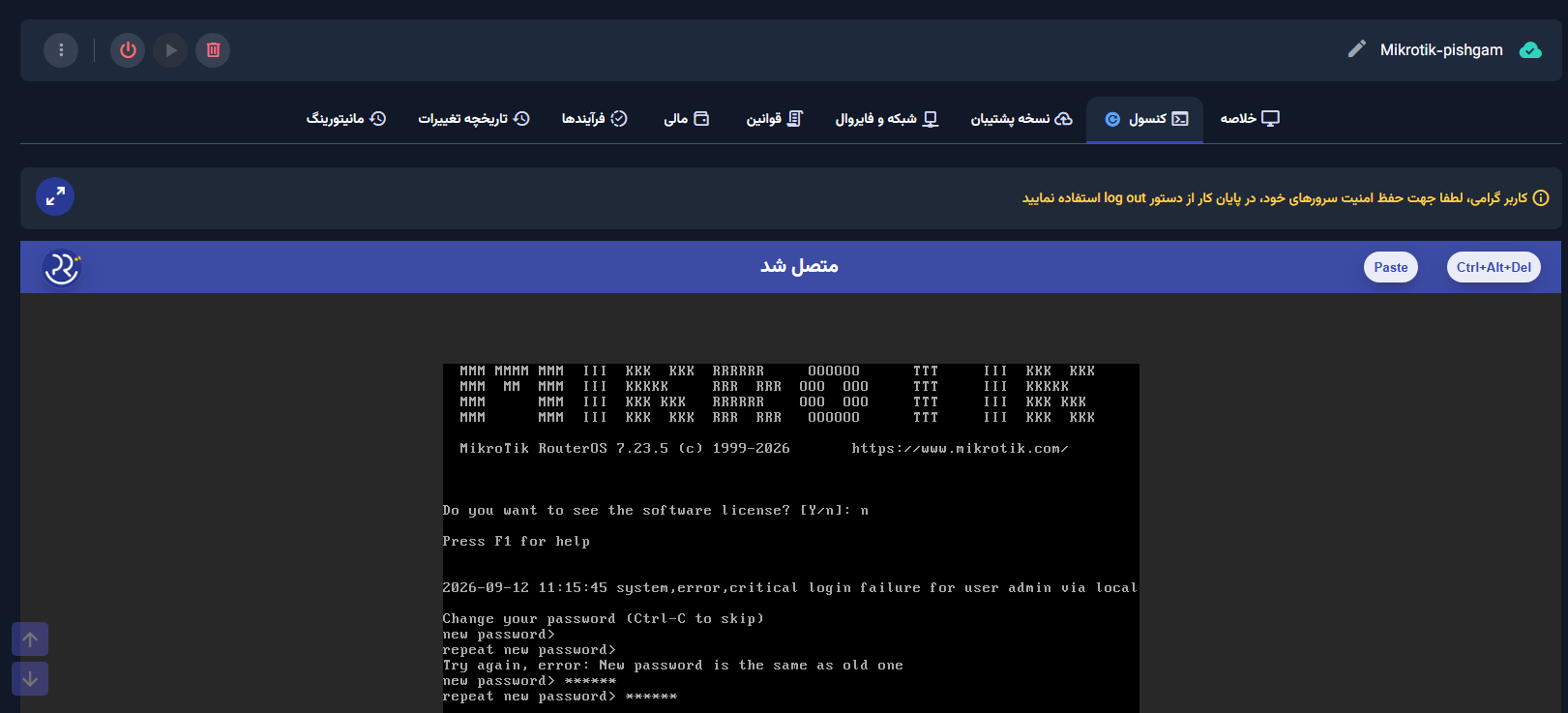Click the software license prompt line
This screenshot has width=1568, height=713.
pyautogui.click(x=656, y=511)
